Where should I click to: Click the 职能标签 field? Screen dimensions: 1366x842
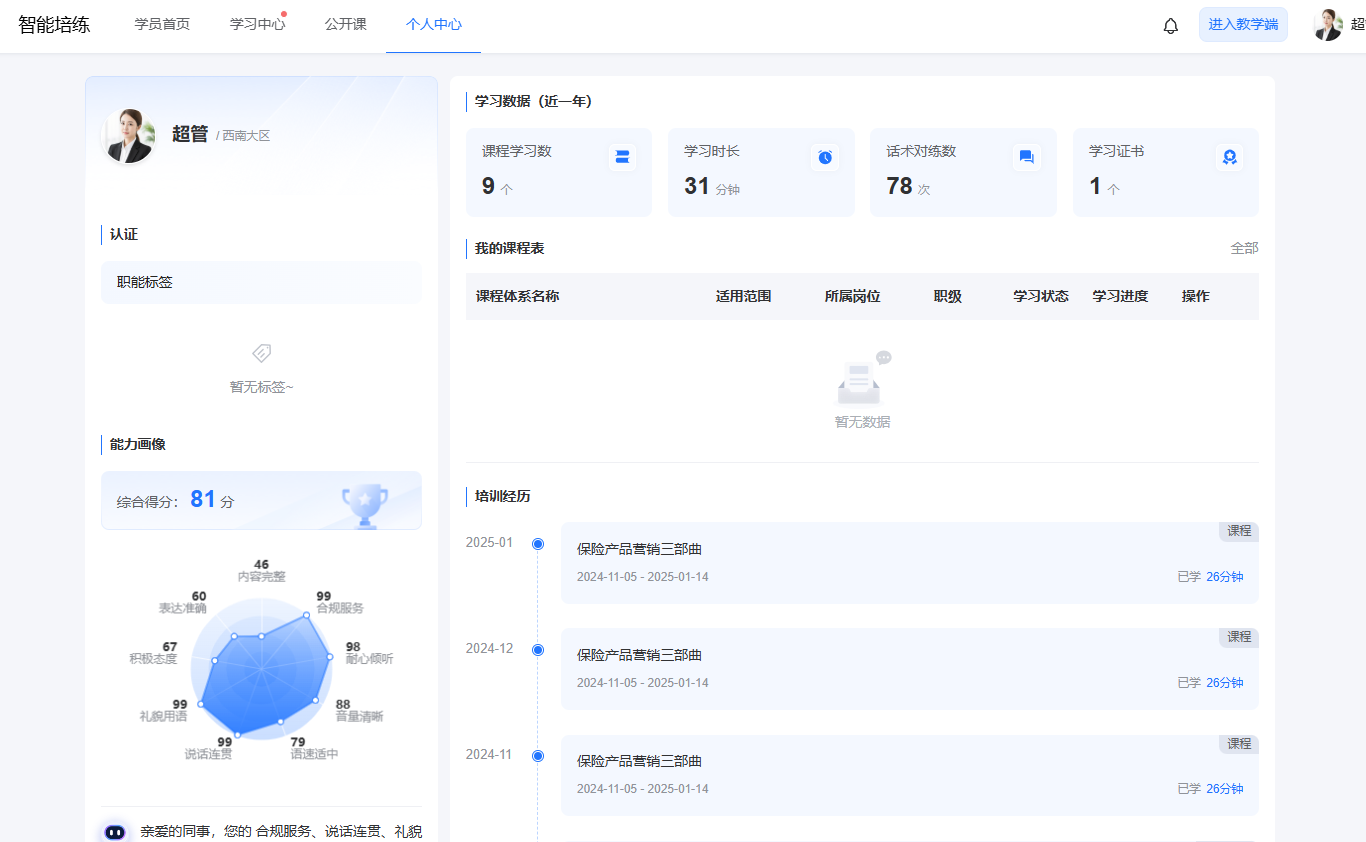pyautogui.click(x=261, y=282)
